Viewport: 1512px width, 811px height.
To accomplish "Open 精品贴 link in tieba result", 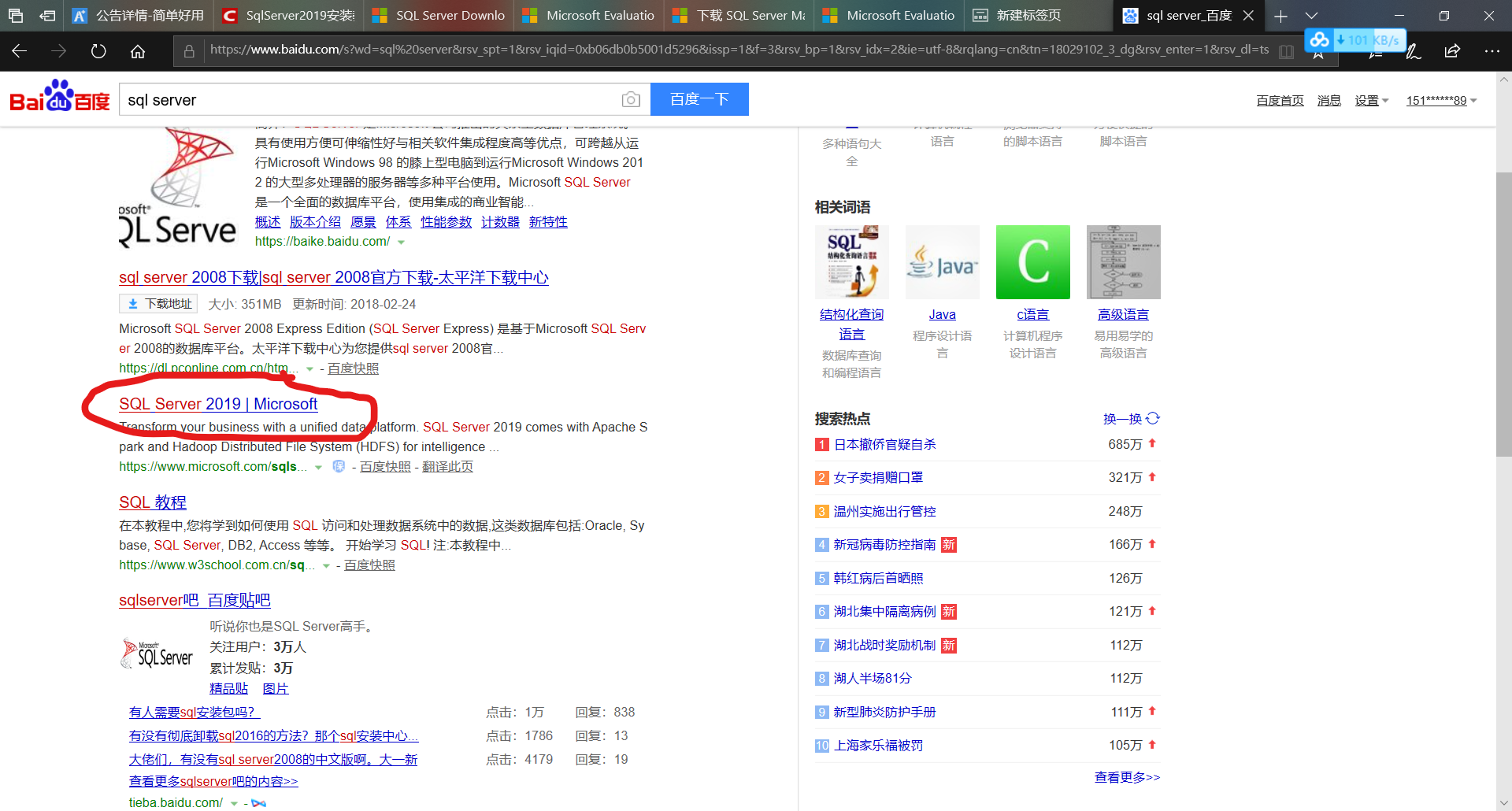I will coord(228,688).
